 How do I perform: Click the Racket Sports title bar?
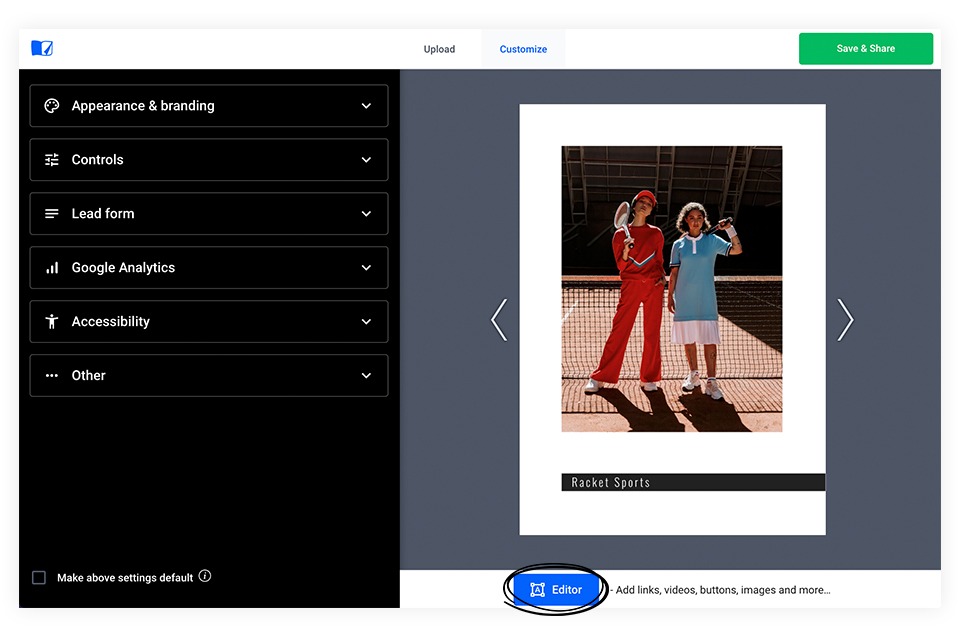click(x=693, y=482)
